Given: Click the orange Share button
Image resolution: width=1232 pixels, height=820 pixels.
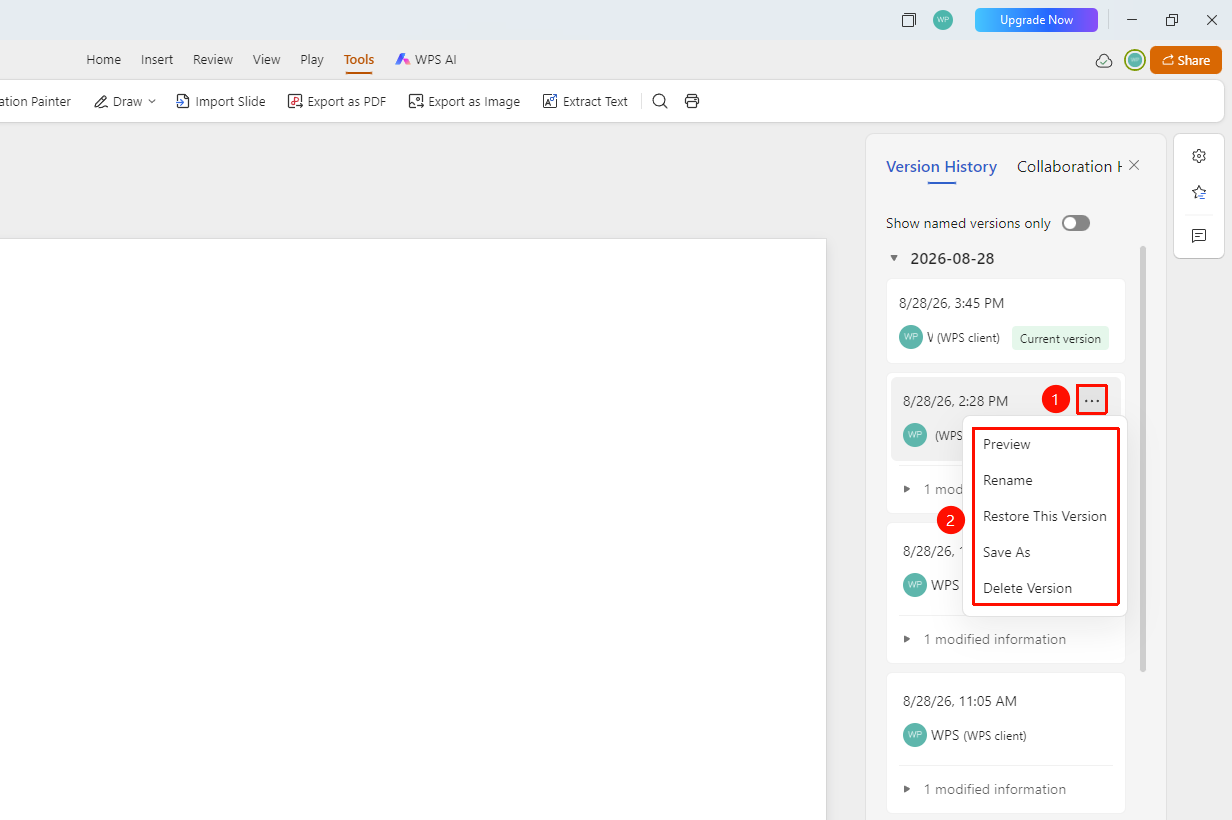Looking at the screenshot, I should pos(1186,60).
